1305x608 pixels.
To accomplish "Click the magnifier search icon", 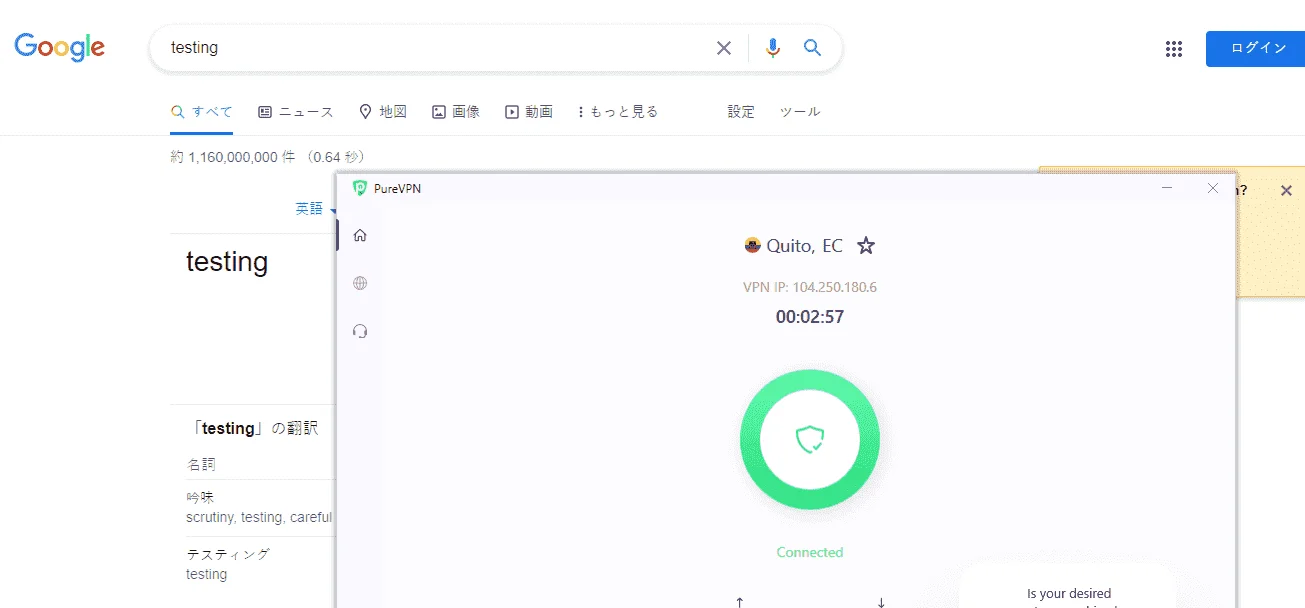I will (x=813, y=47).
